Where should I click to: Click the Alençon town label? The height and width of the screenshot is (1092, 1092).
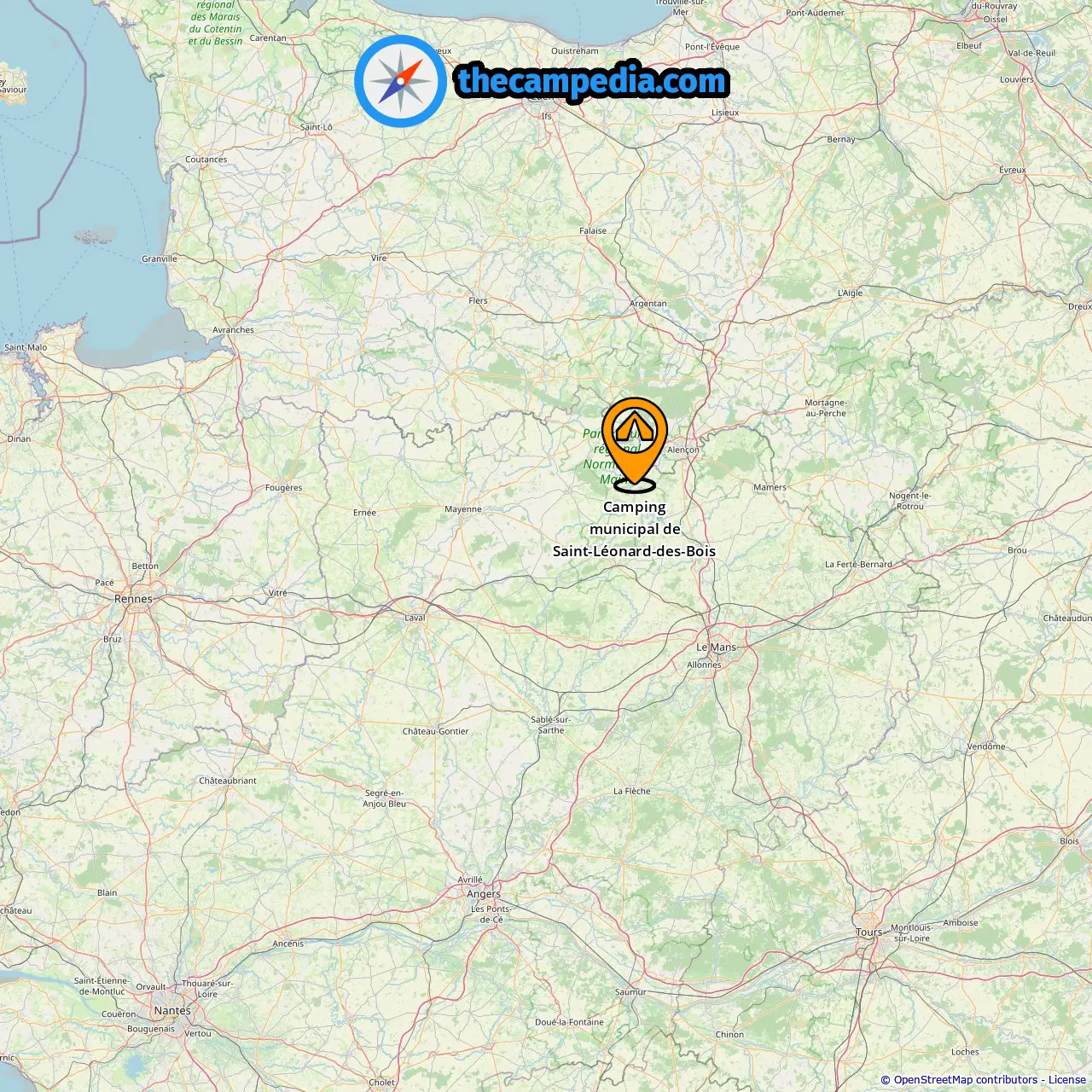pyautogui.click(x=683, y=450)
